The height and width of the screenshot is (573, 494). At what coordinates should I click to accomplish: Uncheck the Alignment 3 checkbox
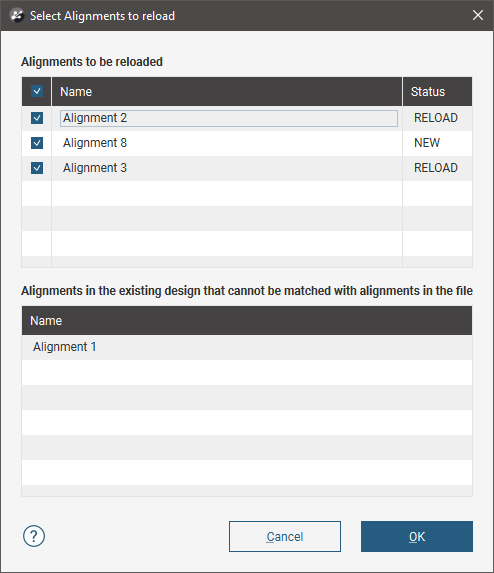coord(37,168)
